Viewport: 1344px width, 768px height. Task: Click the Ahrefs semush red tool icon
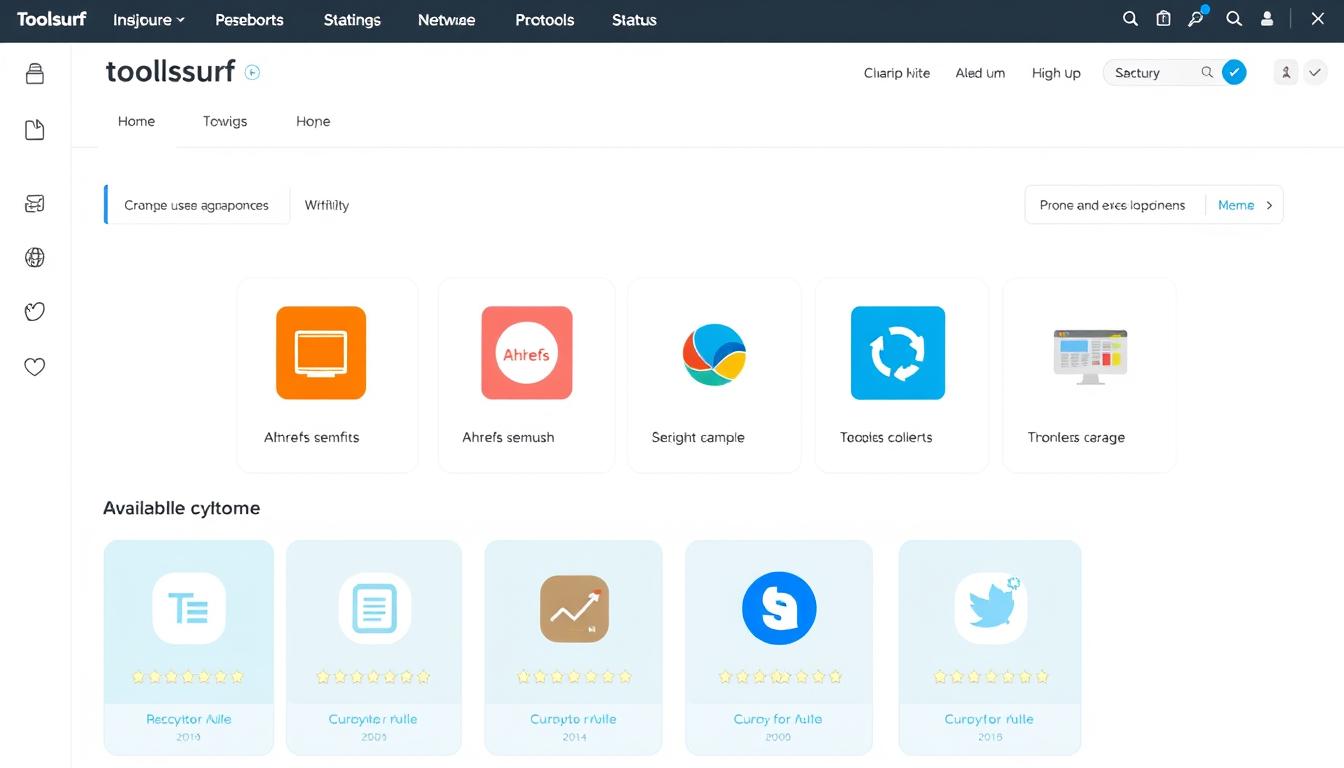[x=526, y=352]
